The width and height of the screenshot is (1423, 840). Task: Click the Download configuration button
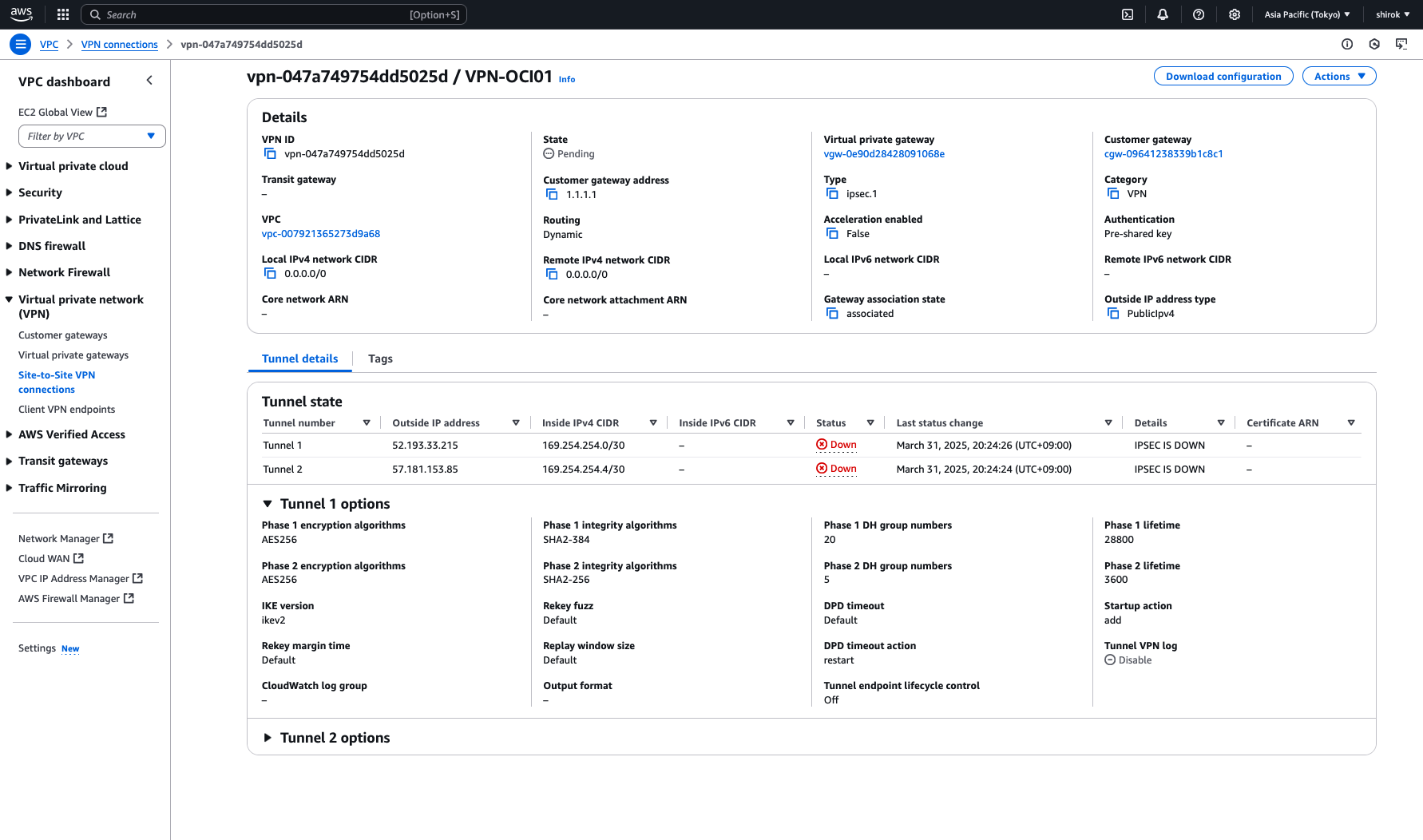(1223, 77)
